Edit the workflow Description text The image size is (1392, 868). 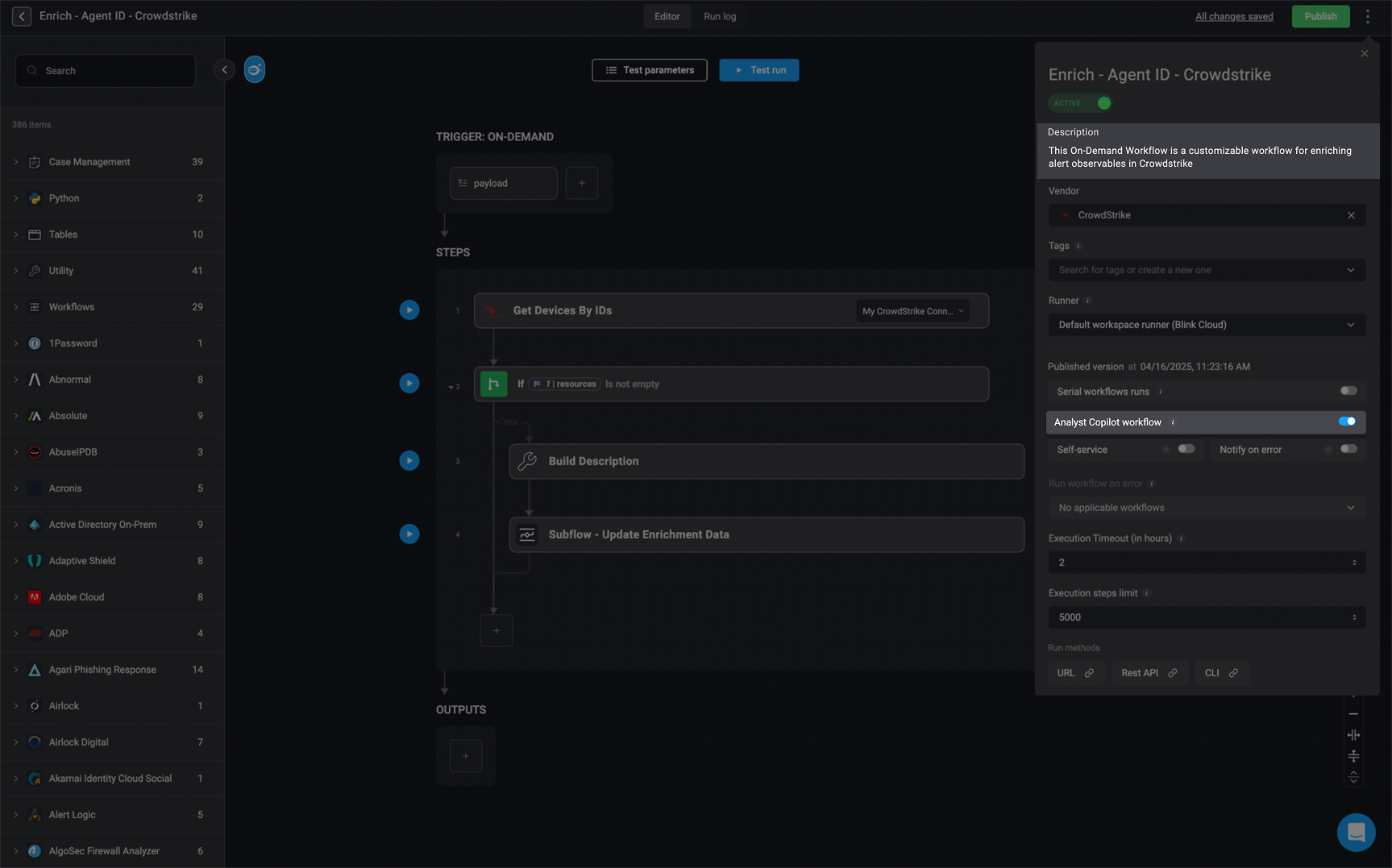[x=1199, y=157]
